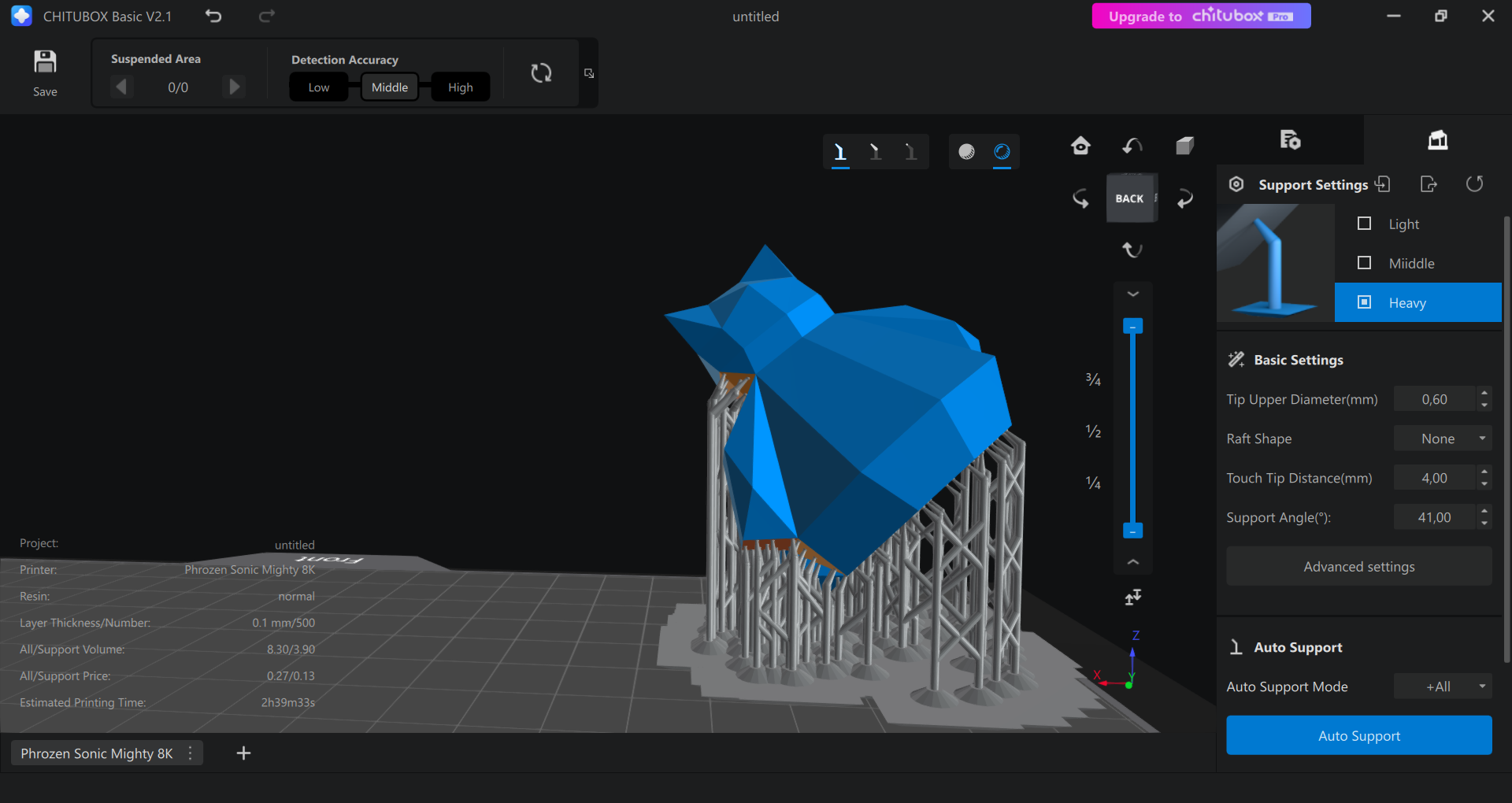Go to previous suspended area
1512x803 pixels.
coord(121,87)
